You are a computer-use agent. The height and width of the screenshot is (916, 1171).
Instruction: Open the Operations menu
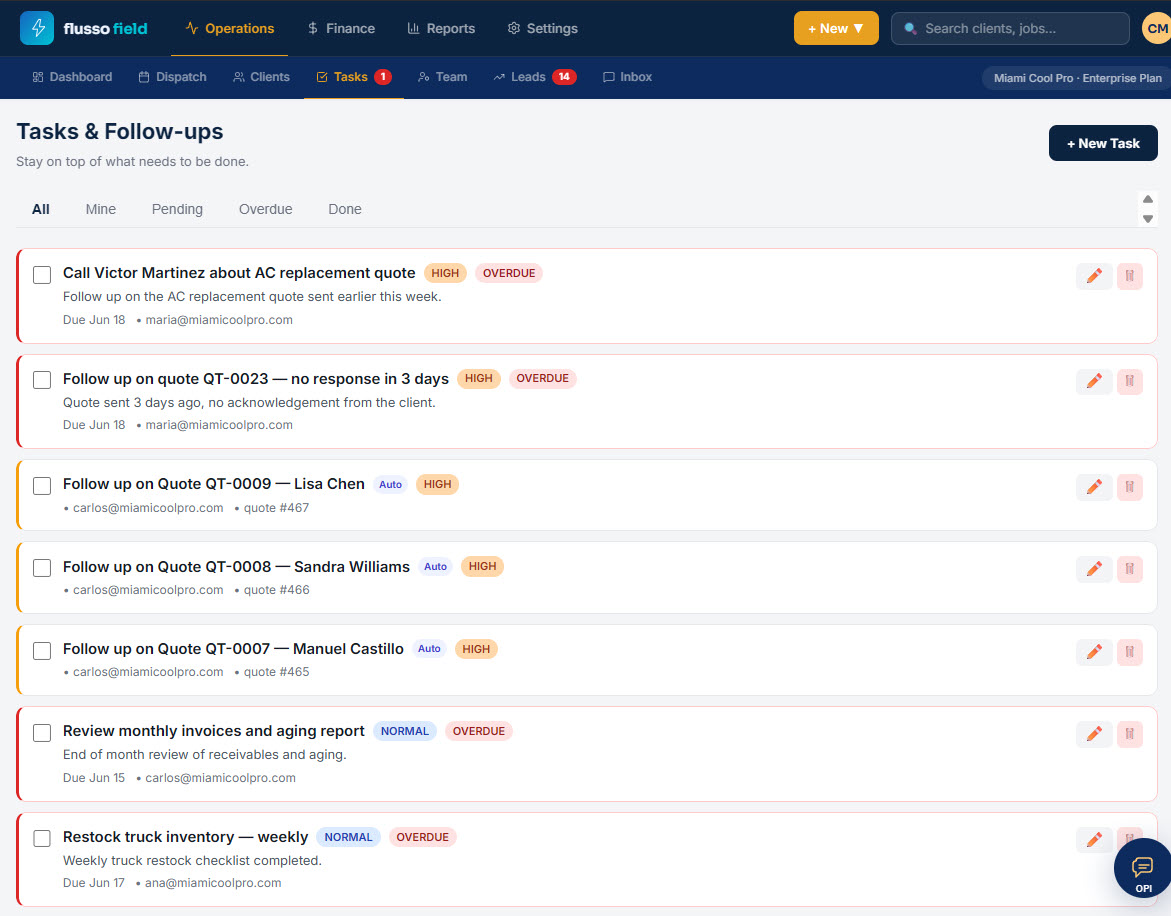(x=229, y=28)
